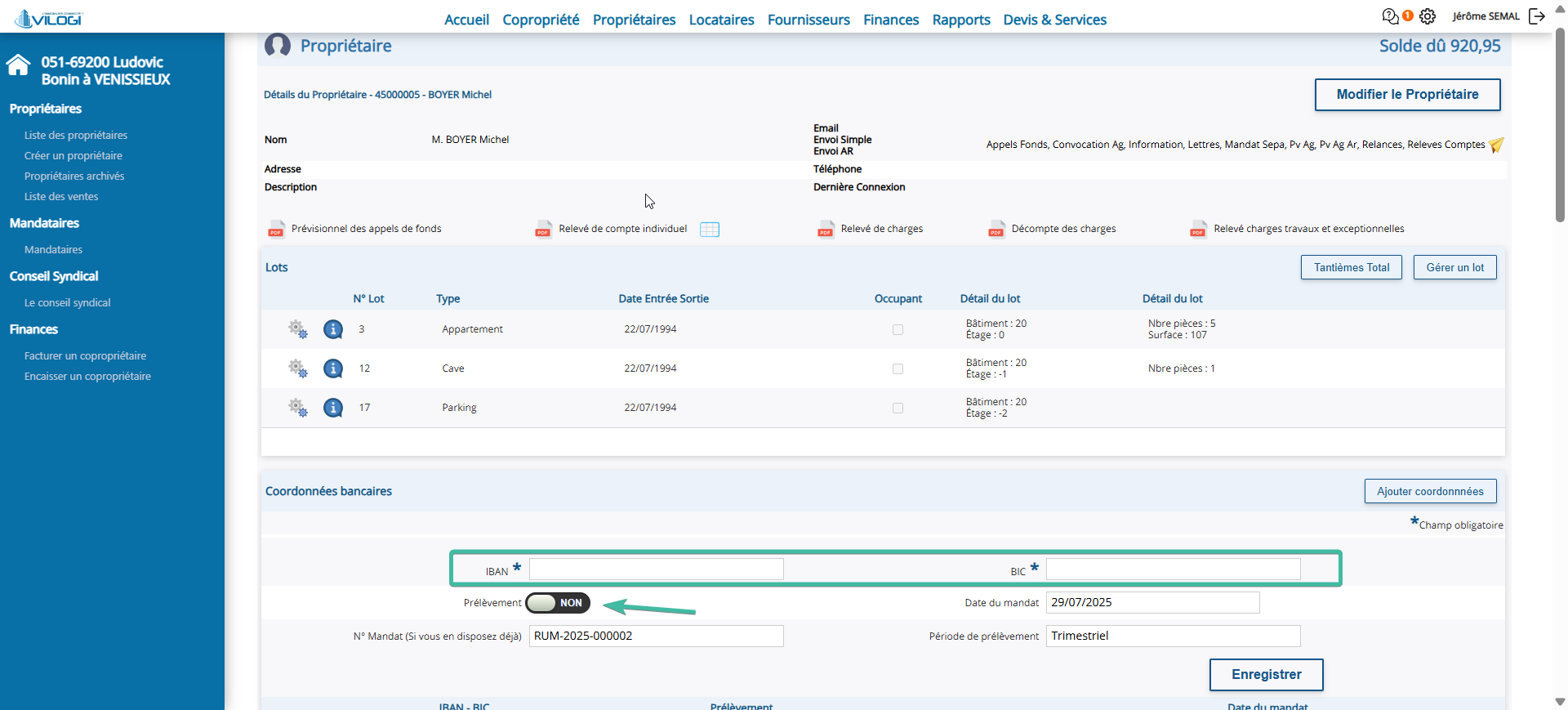This screenshot has height=710, width=1568.
Task: Click the Vilogi logo
Action: pyautogui.click(x=50, y=17)
